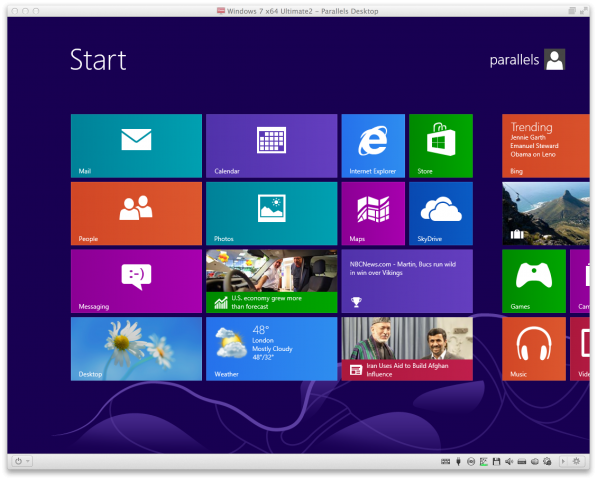Click the network activity icon in Parallels bar
This screenshot has width=597, height=480.
[x=484, y=462]
